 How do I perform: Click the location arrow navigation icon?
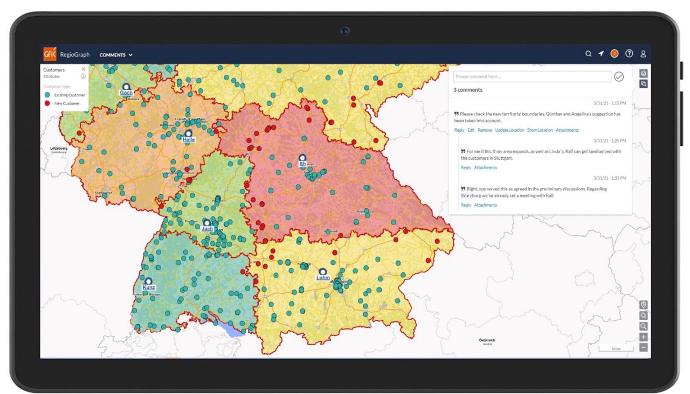[x=601, y=54]
